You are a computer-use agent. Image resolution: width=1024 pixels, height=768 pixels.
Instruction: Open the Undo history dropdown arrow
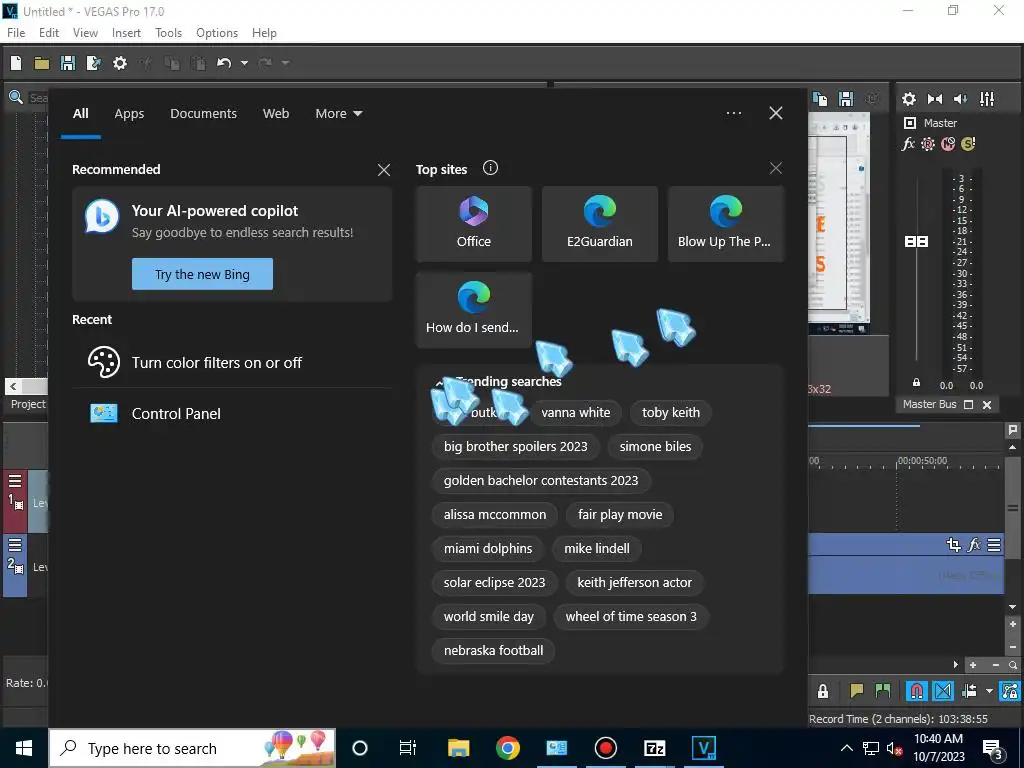pyautogui.click(x=244, y=63)
